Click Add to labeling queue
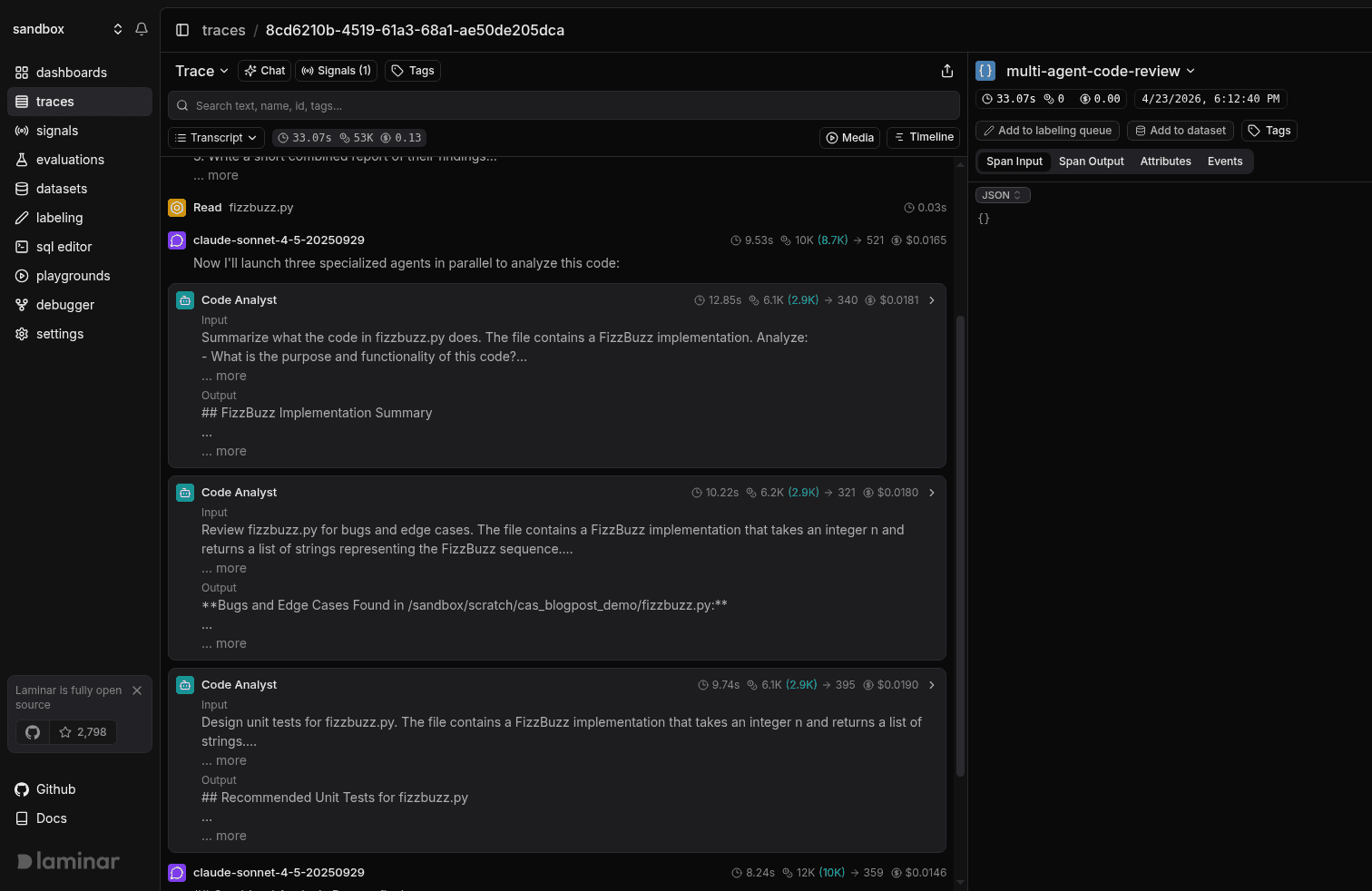1372x891 pixels. tap(1046, 130)
